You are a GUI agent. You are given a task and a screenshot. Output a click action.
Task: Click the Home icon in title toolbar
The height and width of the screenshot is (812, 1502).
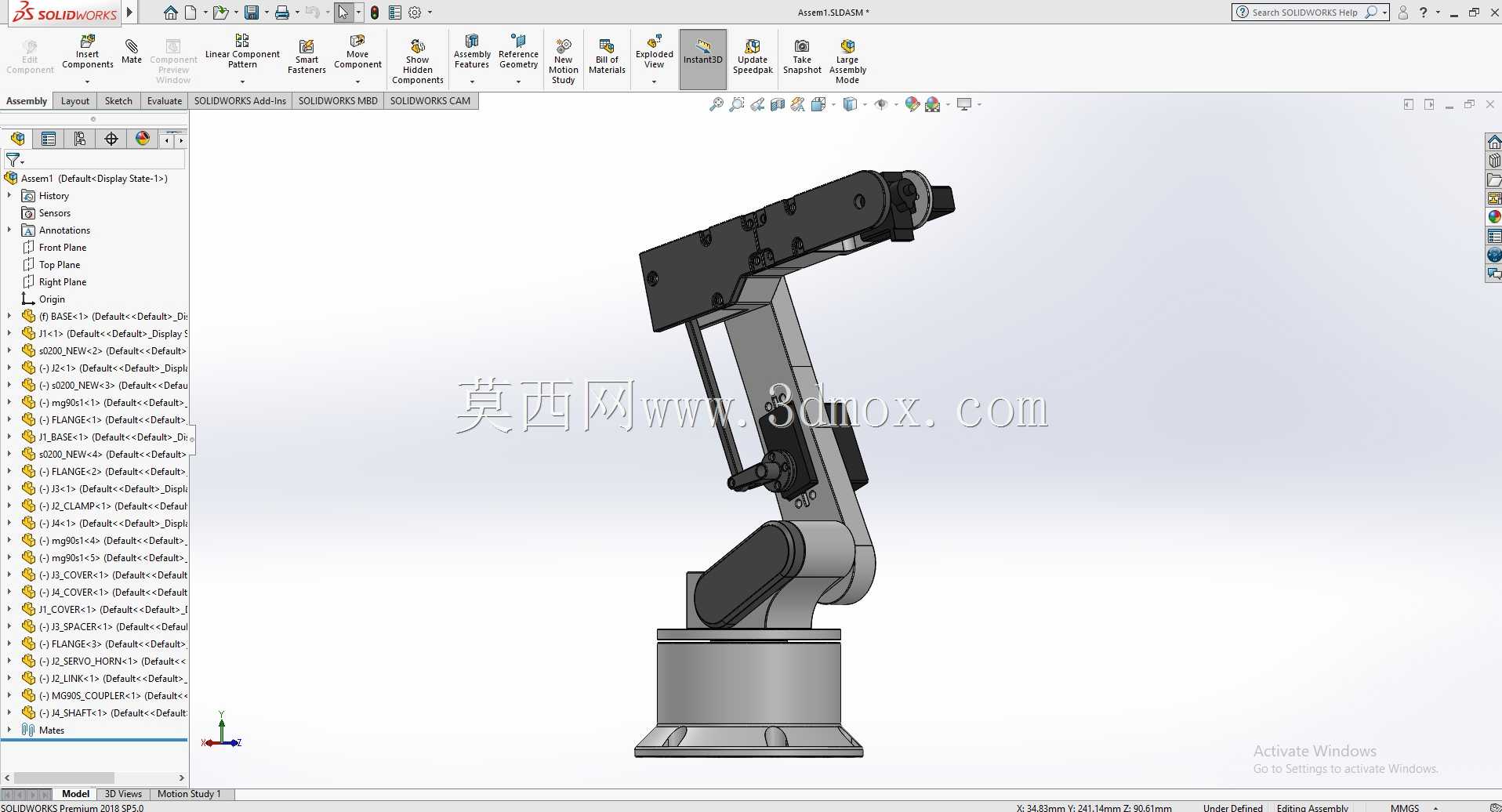pyautogui.click(x=170, y=13)
